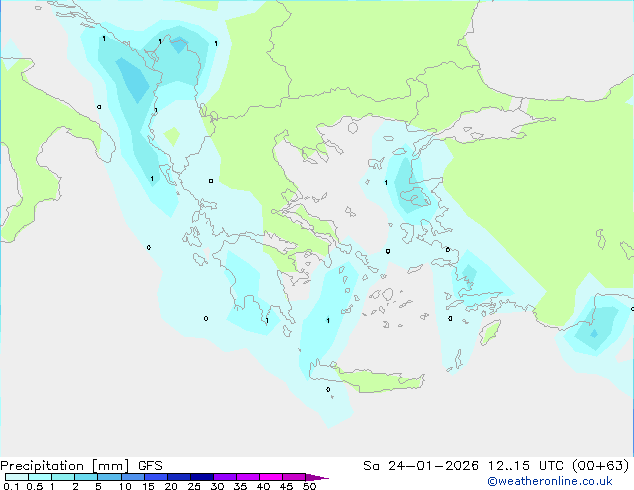Click the '25' legend label
Image resolution: width=634 pixels, height=490 pixels.
194,486
